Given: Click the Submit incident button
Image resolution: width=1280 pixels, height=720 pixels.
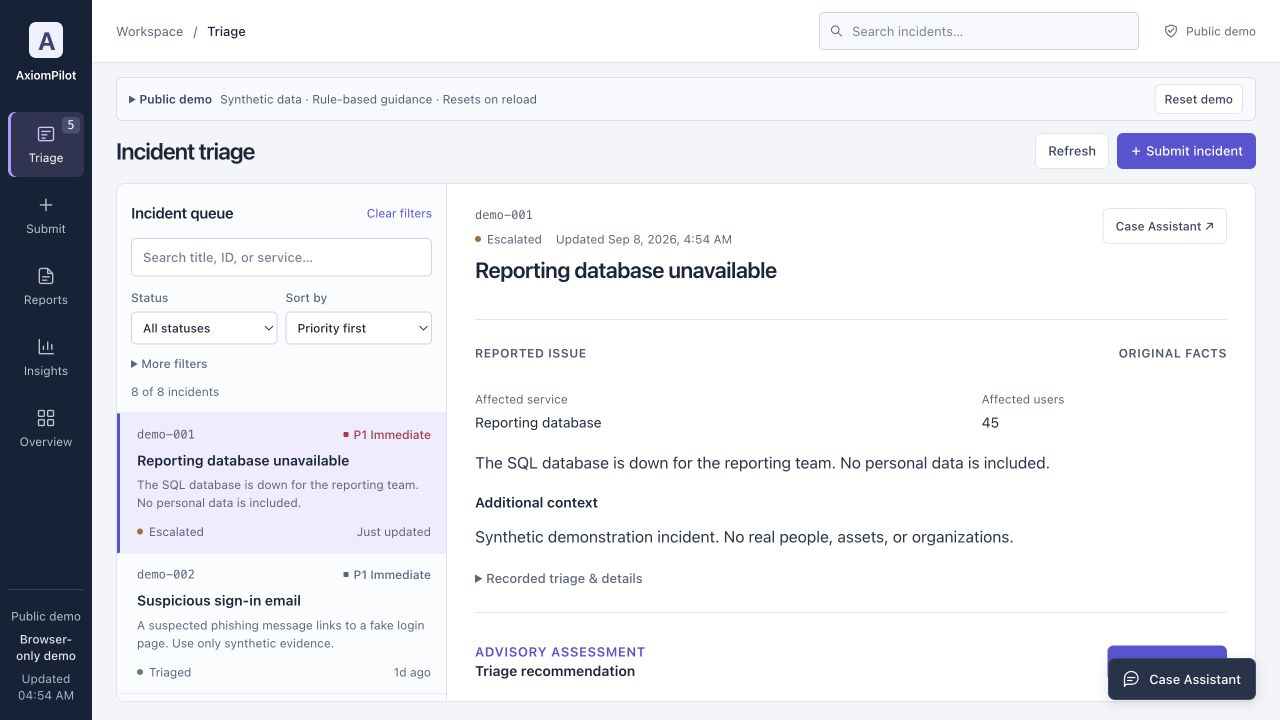Looking at the screenshot, I should pyautogui.click(x=1186, y=151).
